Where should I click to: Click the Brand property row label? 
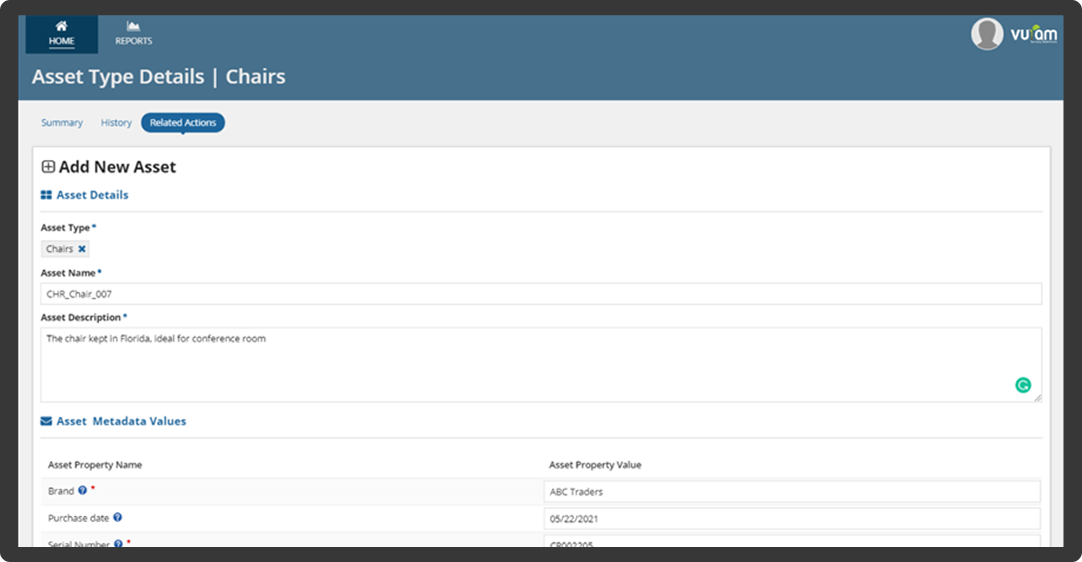tap(61, 491)
